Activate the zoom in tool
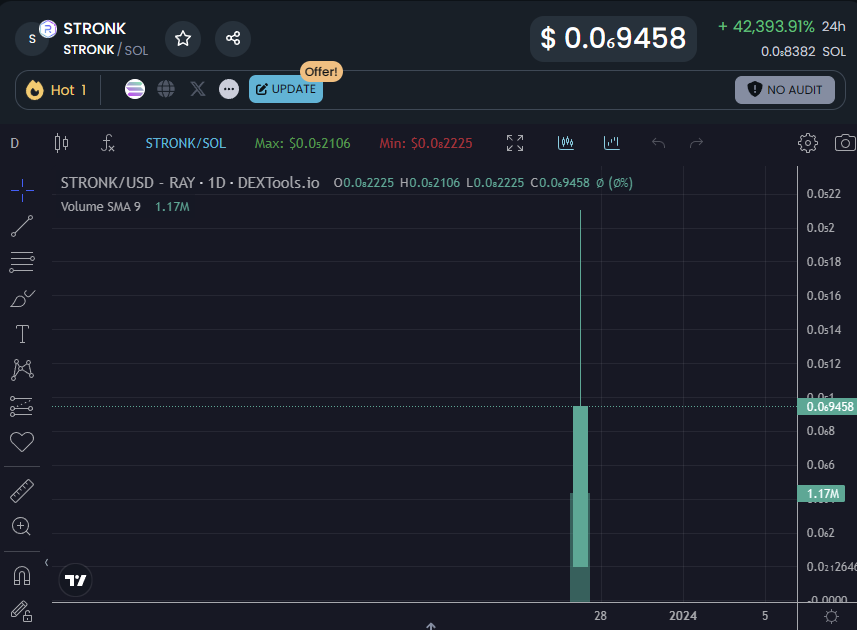Viewport: 857px width, 630px height. point(21,526)
